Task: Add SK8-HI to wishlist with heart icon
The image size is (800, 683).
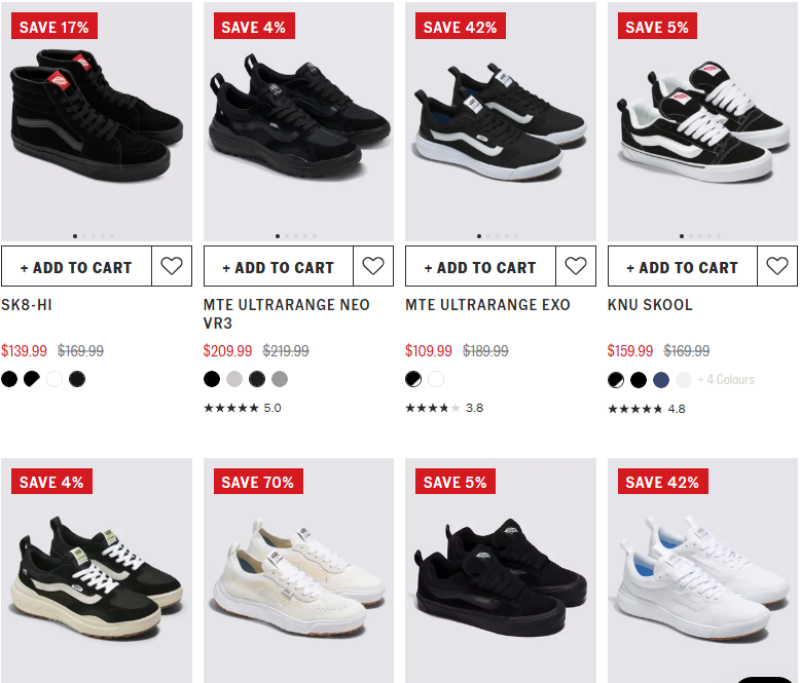Action: pos(171,266)
